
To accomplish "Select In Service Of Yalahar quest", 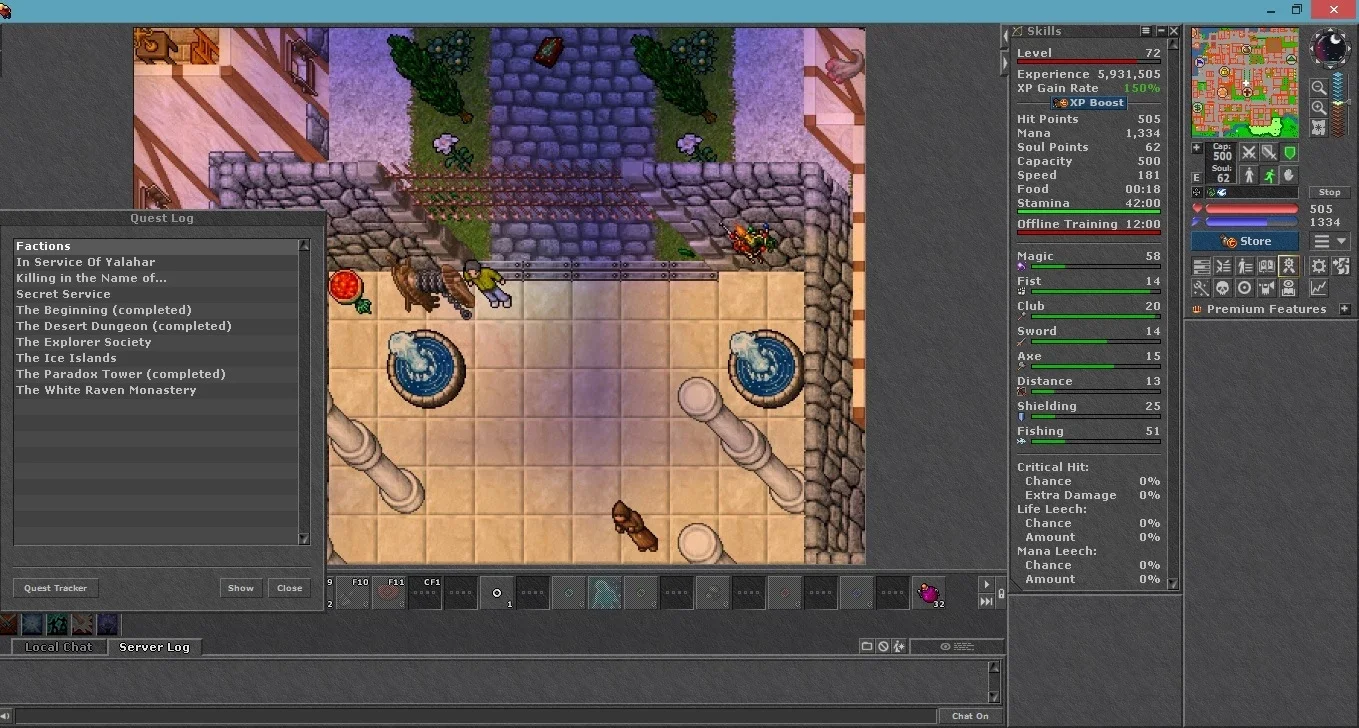I will [x=156, y=262].
